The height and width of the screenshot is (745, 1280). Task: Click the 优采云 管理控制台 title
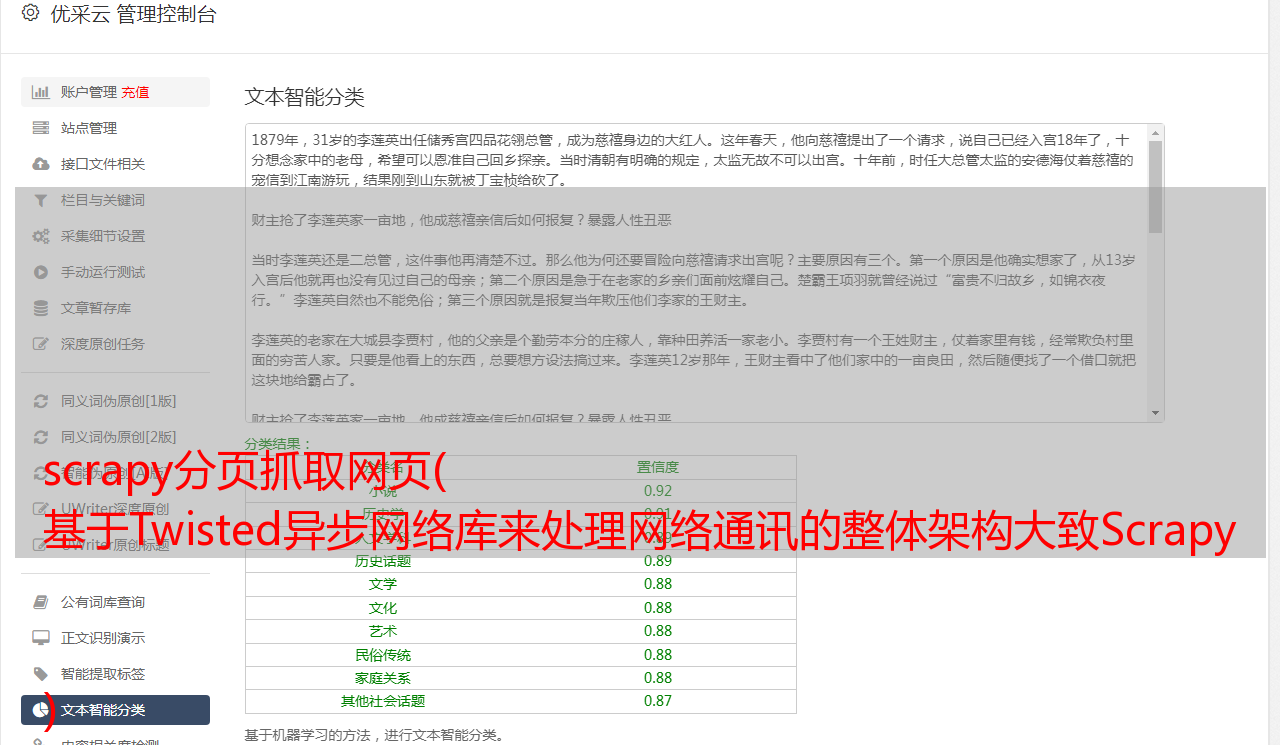[133, 14]
